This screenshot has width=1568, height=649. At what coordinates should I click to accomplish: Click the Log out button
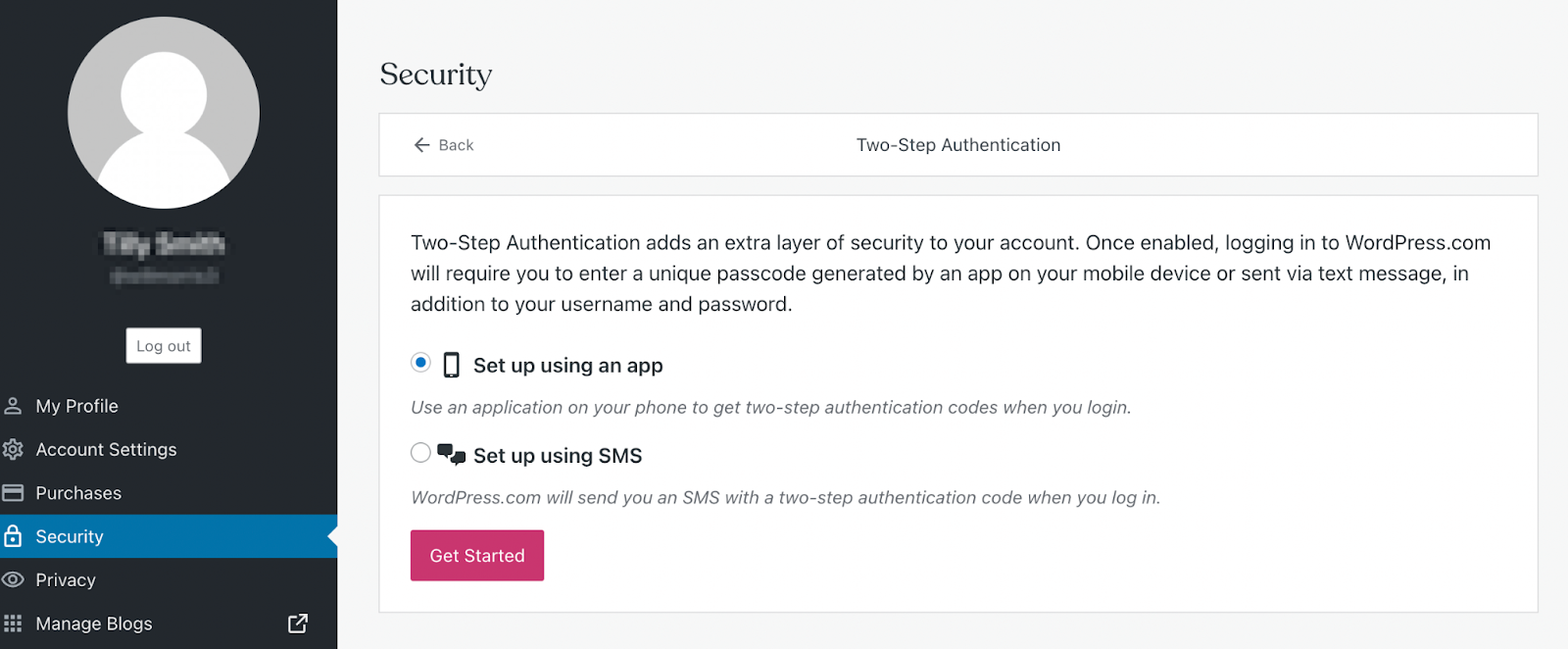(x=163, y=345)
